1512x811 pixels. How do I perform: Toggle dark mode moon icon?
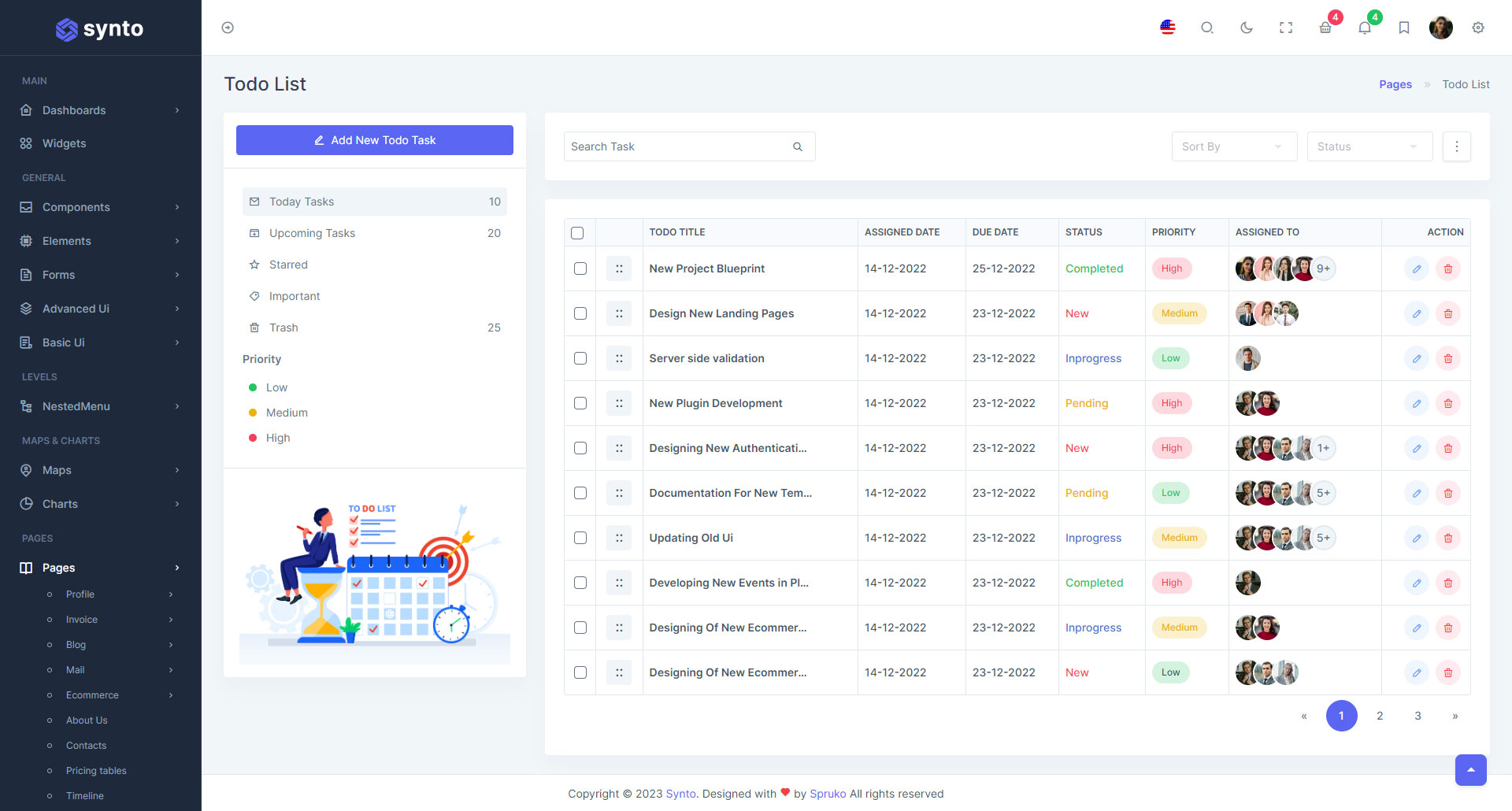(x=1246, y=28)
